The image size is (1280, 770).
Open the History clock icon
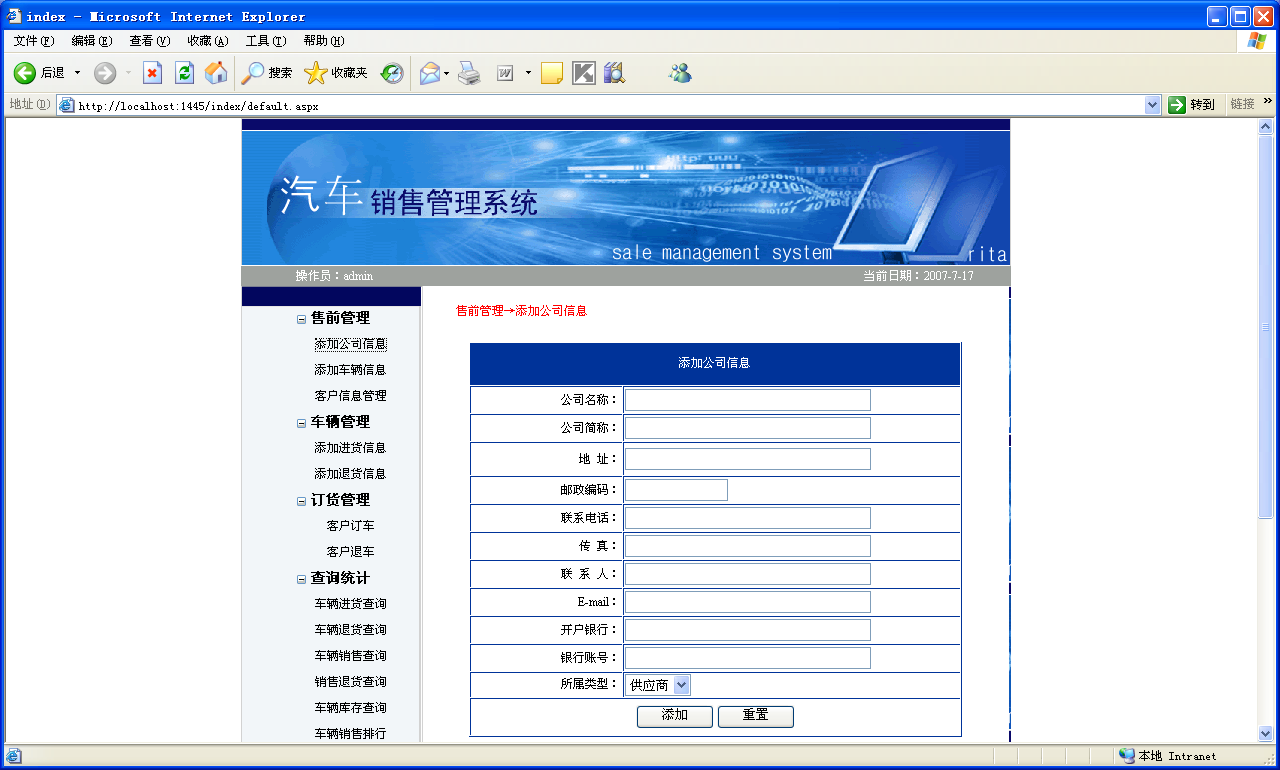[392, 73]
